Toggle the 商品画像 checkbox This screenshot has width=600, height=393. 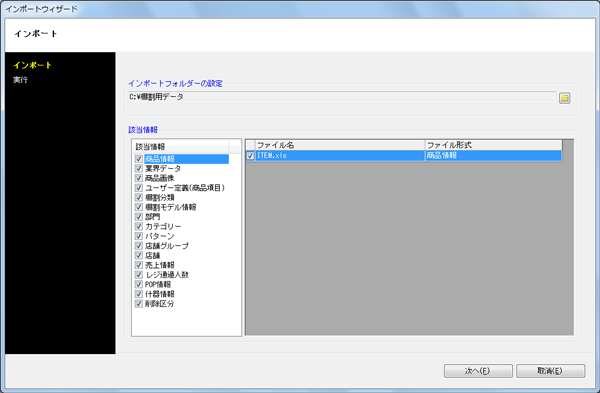point(139,178)
